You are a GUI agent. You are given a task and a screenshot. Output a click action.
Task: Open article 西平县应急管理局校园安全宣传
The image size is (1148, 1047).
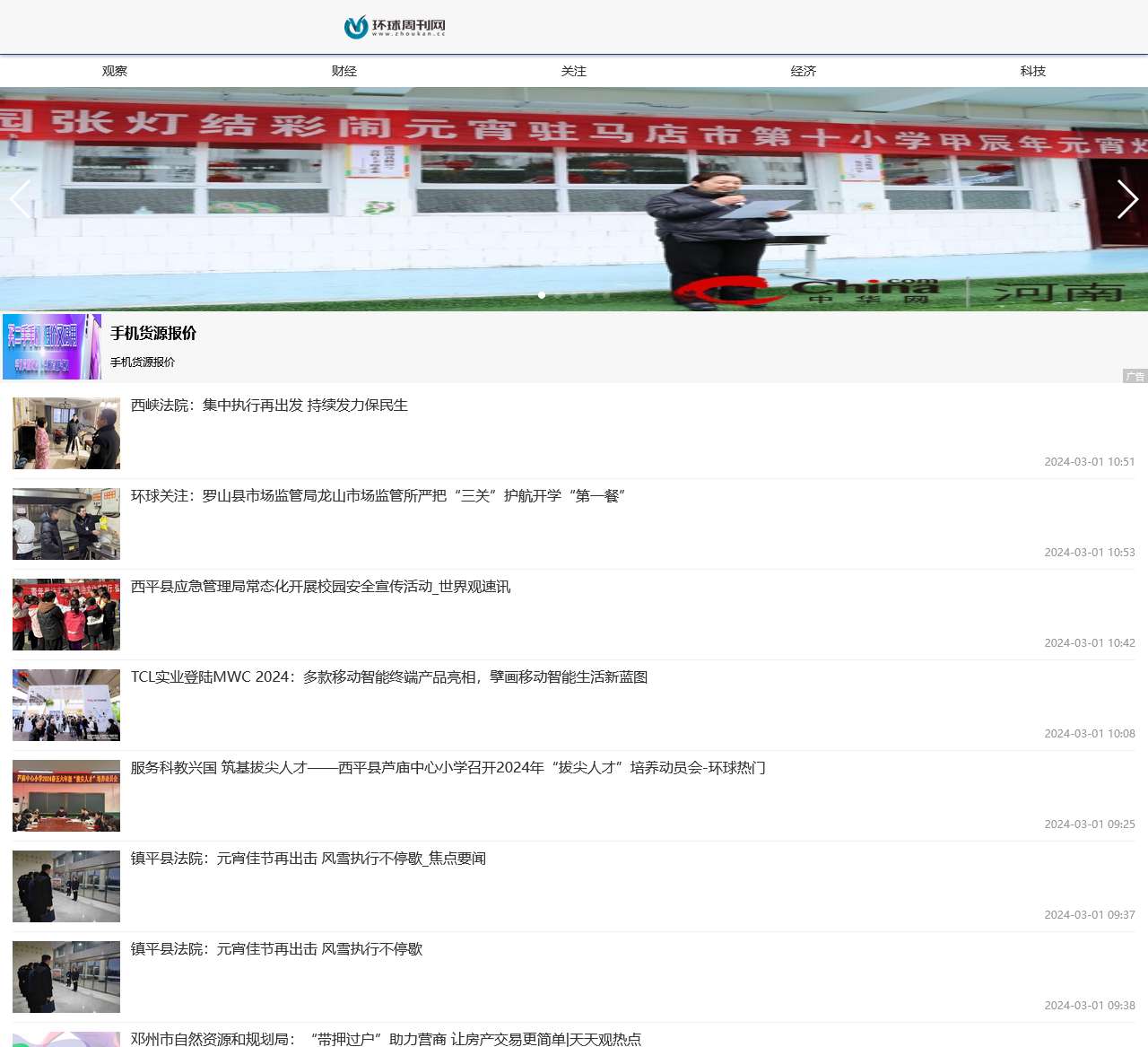pyautogui.click(x=320, y=587)
